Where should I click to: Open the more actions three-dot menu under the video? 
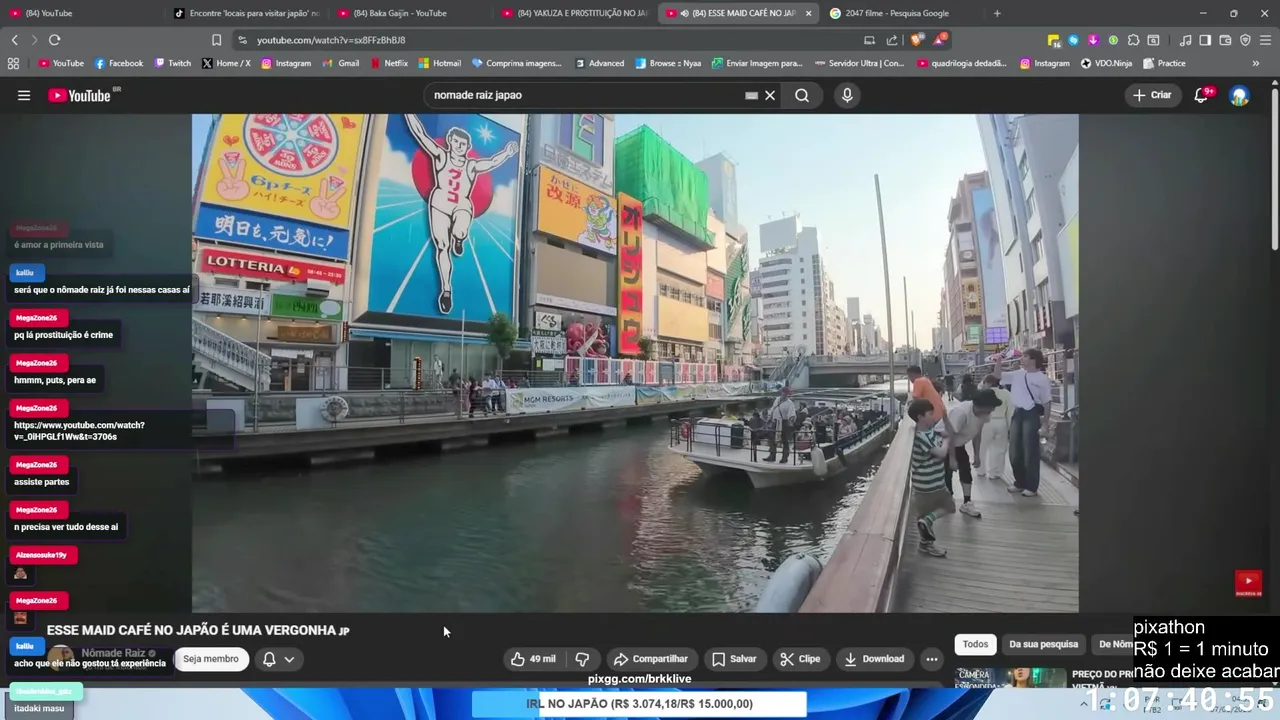tap(931, 659)
